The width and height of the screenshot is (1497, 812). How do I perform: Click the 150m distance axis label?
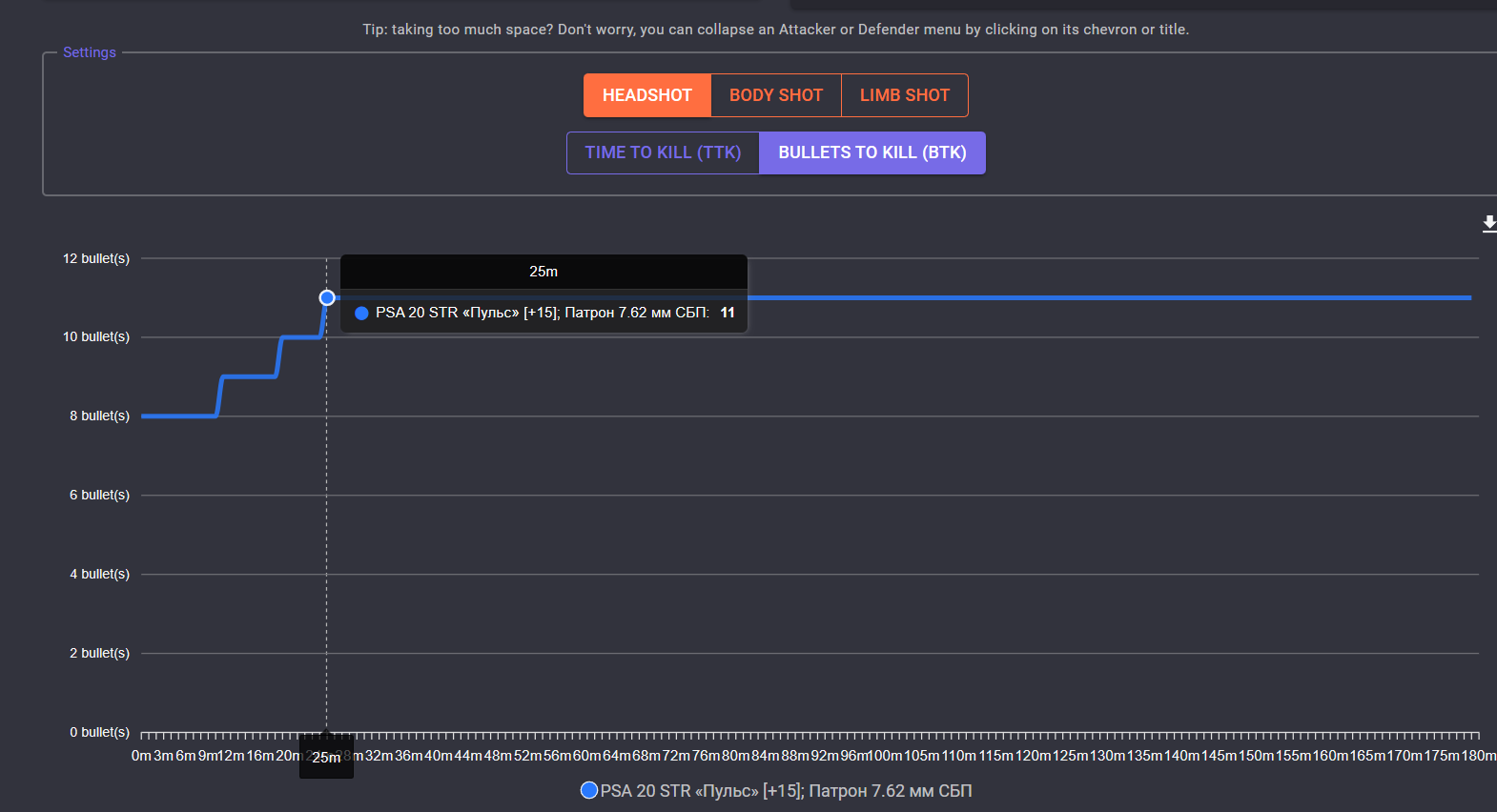[x=1256, y=756]
